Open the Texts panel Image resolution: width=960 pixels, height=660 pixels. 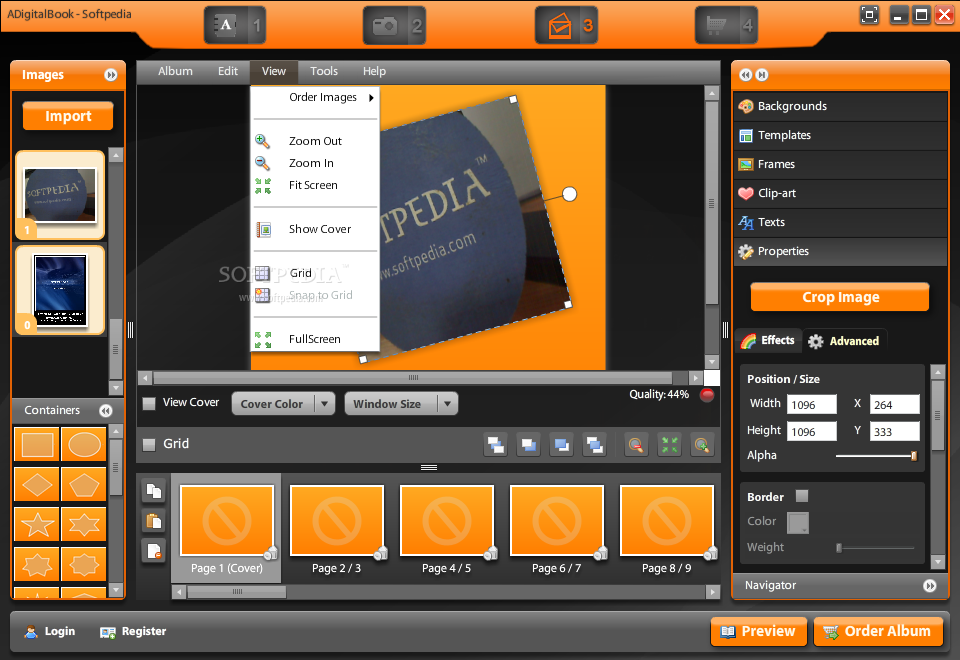pos(840,222)
